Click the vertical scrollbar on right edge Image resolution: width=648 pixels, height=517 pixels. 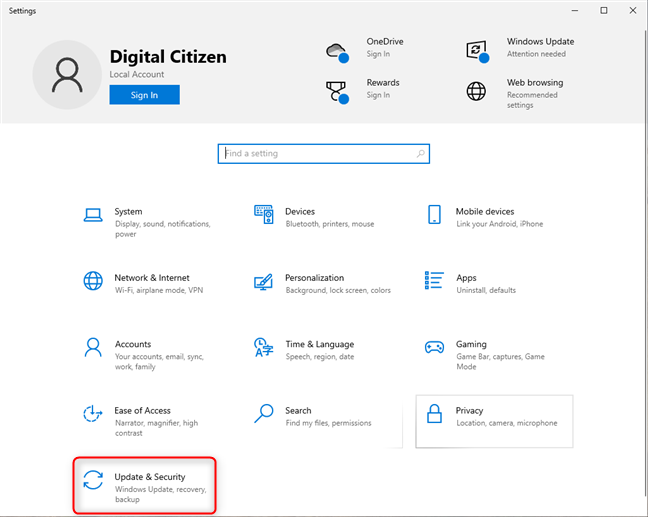click(646, 262)
